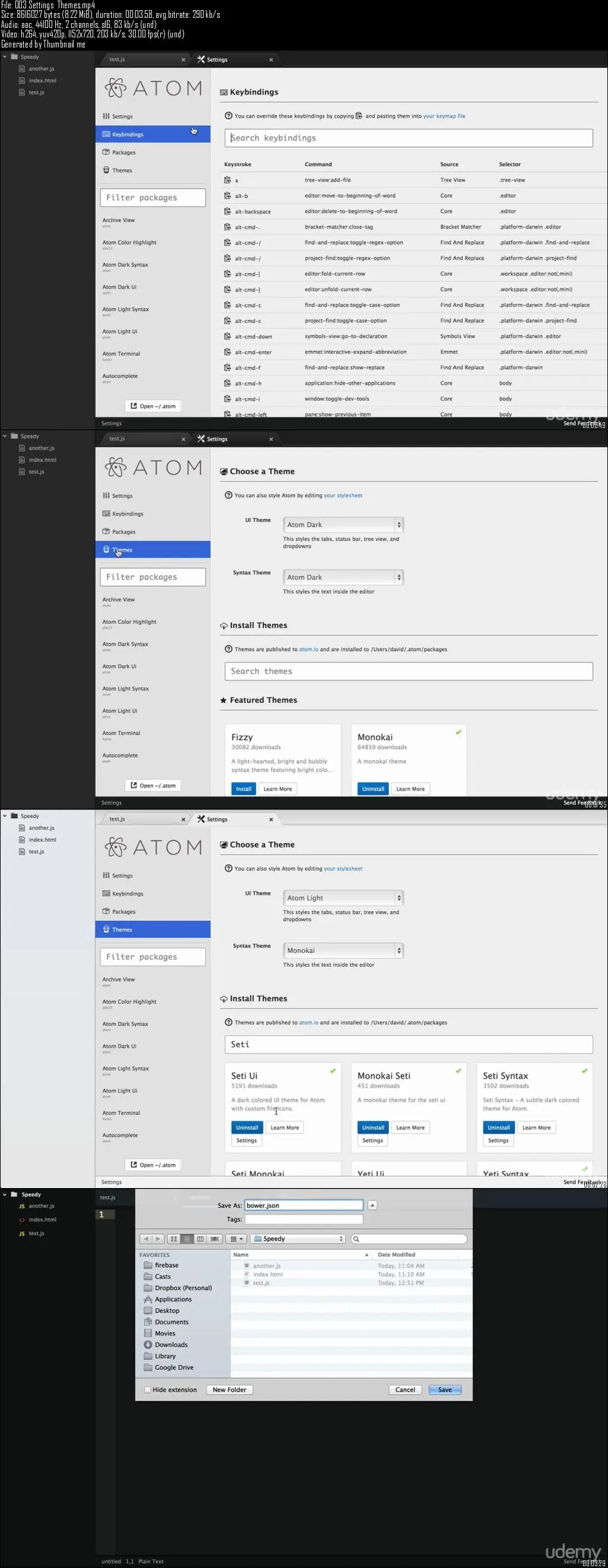608x1568 pixels.
Task: Collapse the Speedy folder in the Keybindings frame tree
Action: pyautogui.click(x=5, y=56)
